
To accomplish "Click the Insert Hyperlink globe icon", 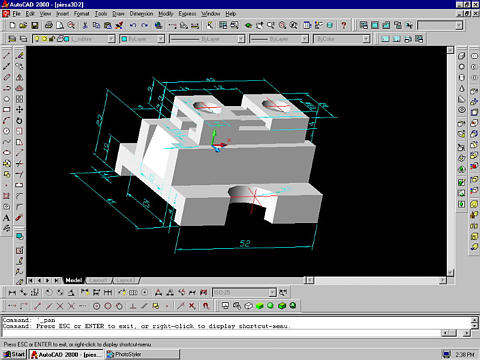I will point(158,25).
